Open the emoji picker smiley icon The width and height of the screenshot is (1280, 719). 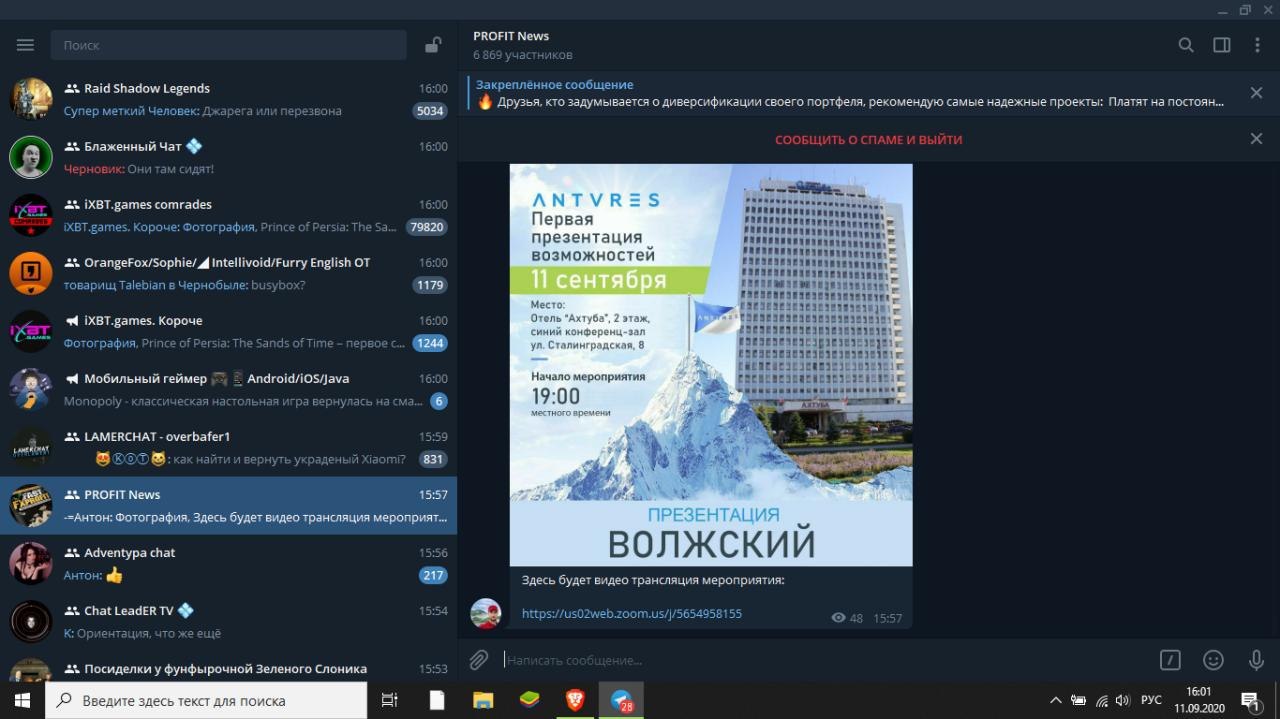(1213, 660)
